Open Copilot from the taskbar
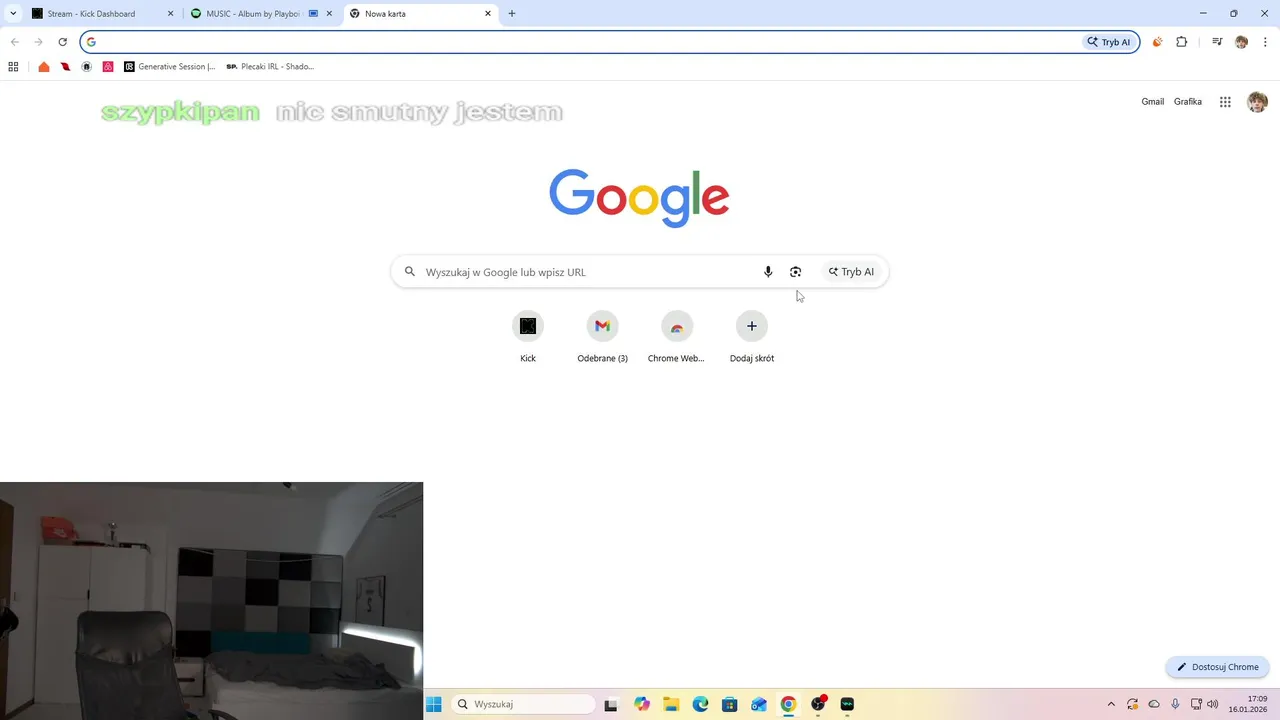Screen dimensions: 1280x720 642,704
